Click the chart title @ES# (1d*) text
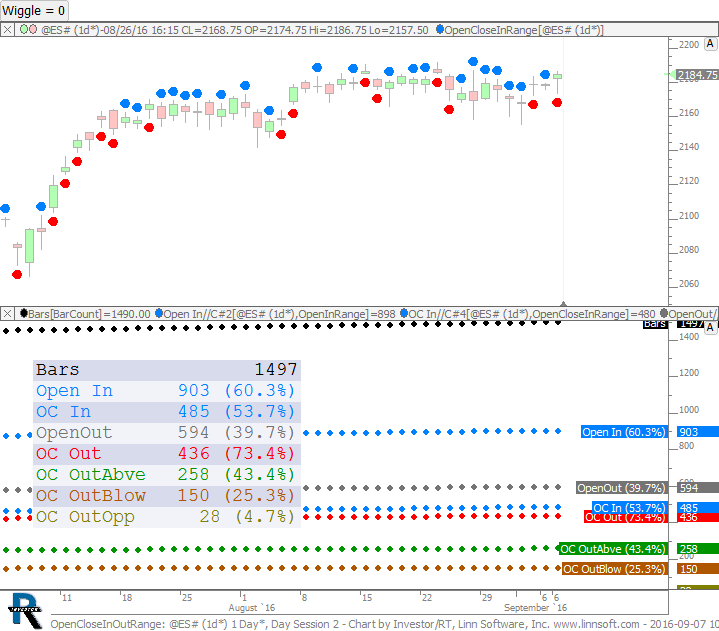Image resolution: width=719 pixels, height=631 pixels. 69,30
